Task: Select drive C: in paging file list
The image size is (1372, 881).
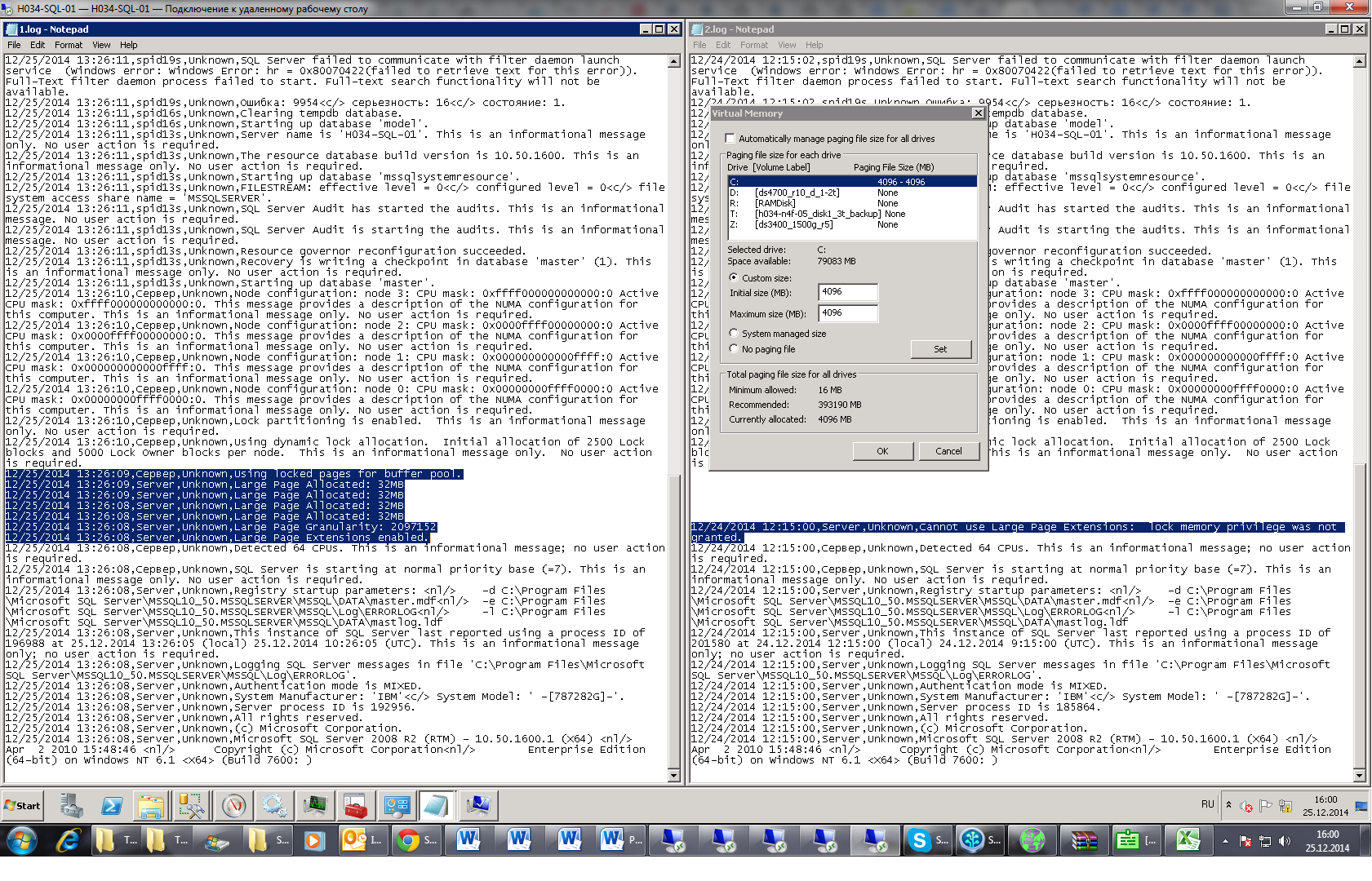Action: coord(852,182)
